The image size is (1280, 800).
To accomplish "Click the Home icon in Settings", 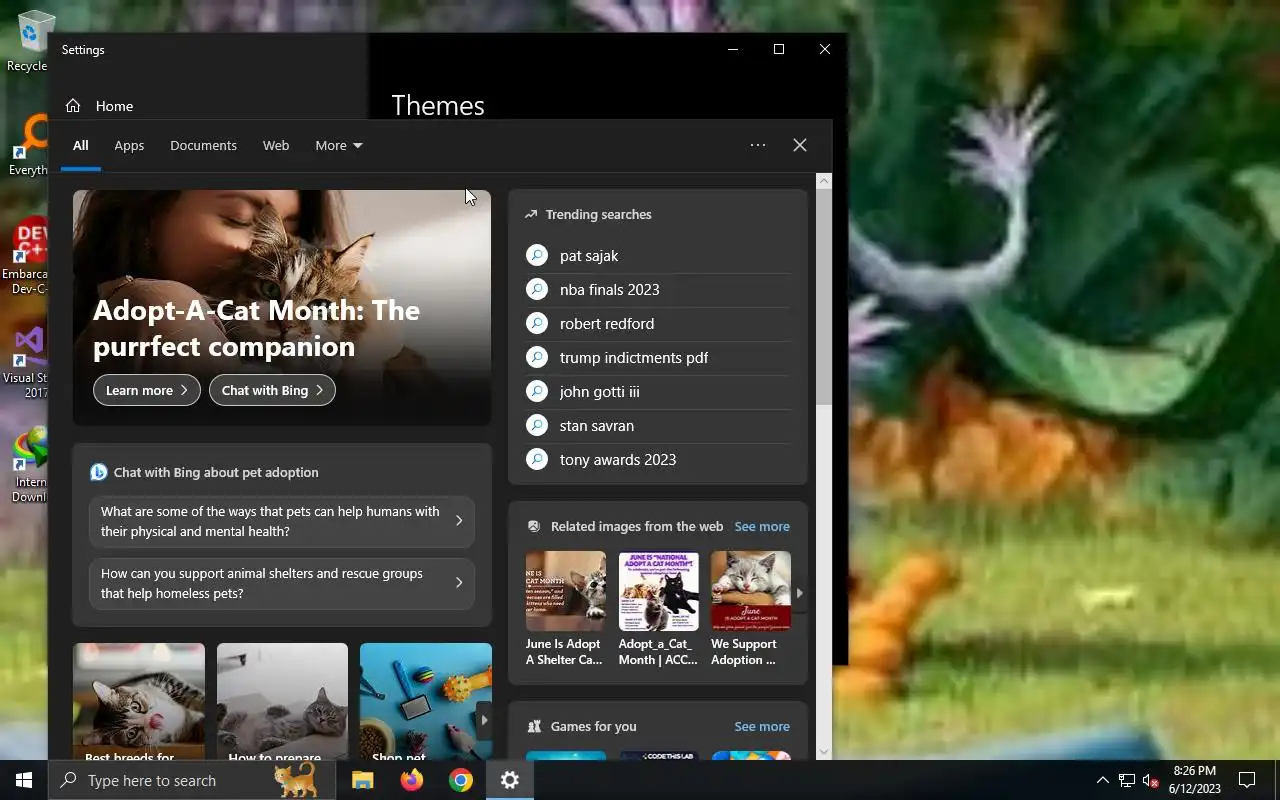I will [73, 106].
